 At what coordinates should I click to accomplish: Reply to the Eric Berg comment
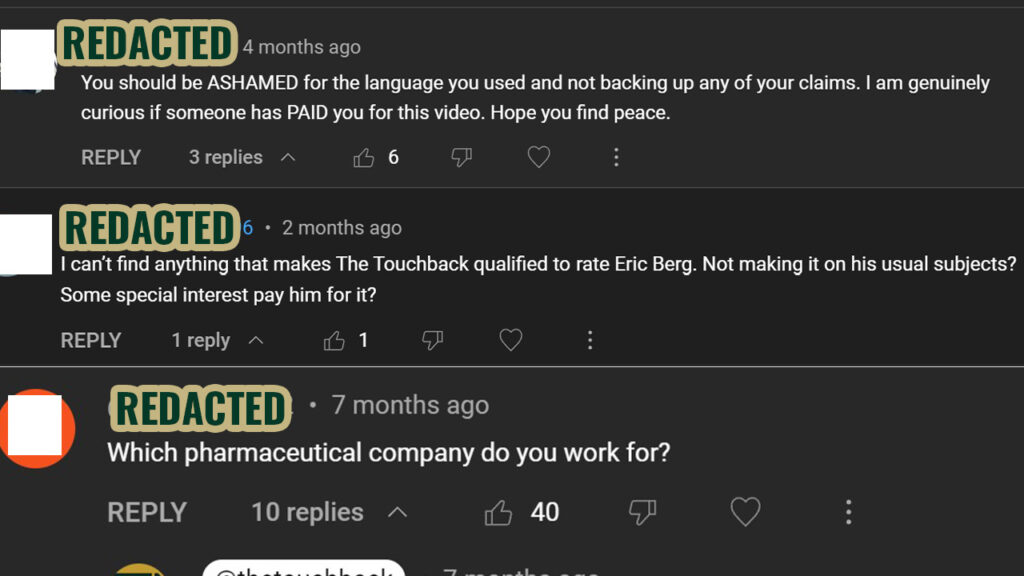coord(91,341)
